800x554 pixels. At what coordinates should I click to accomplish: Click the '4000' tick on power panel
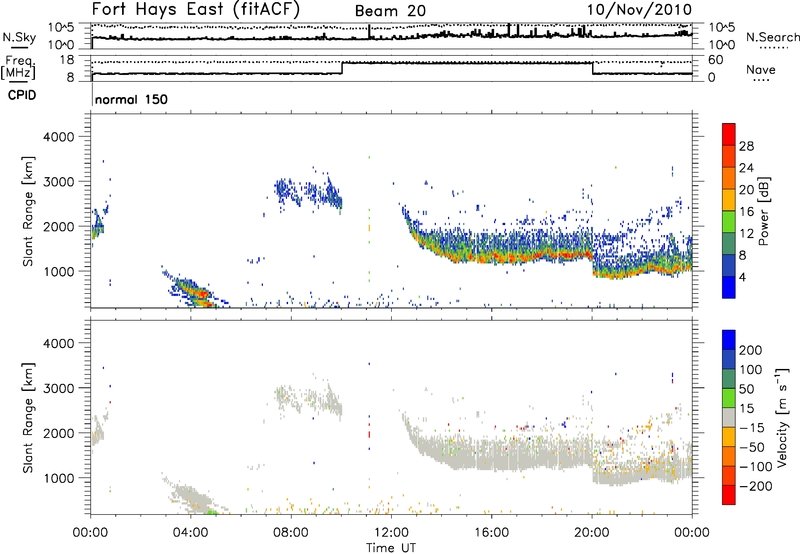58,137
